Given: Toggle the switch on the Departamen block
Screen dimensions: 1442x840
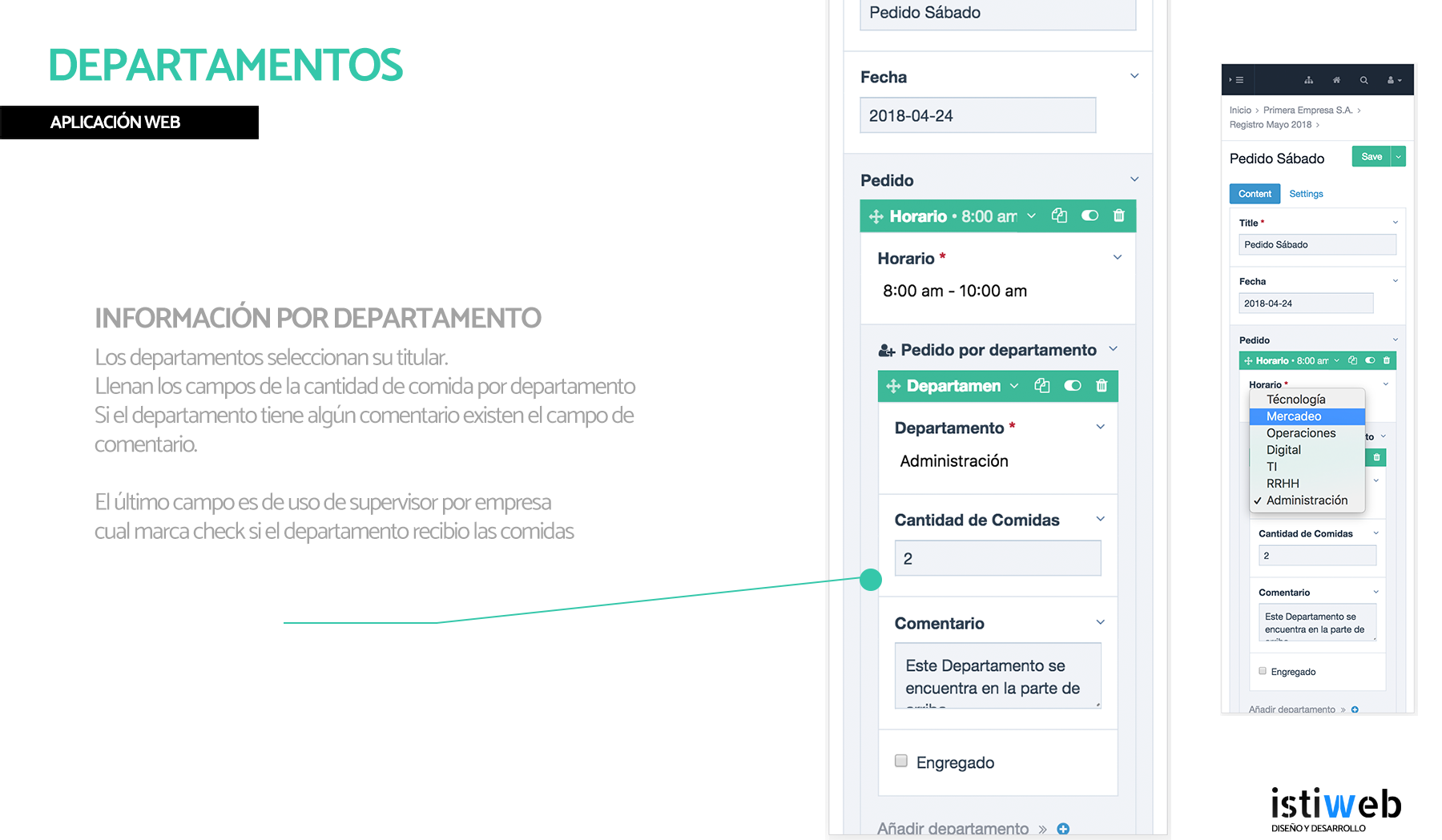Looking at the screenshot, I should point(1073,386).
